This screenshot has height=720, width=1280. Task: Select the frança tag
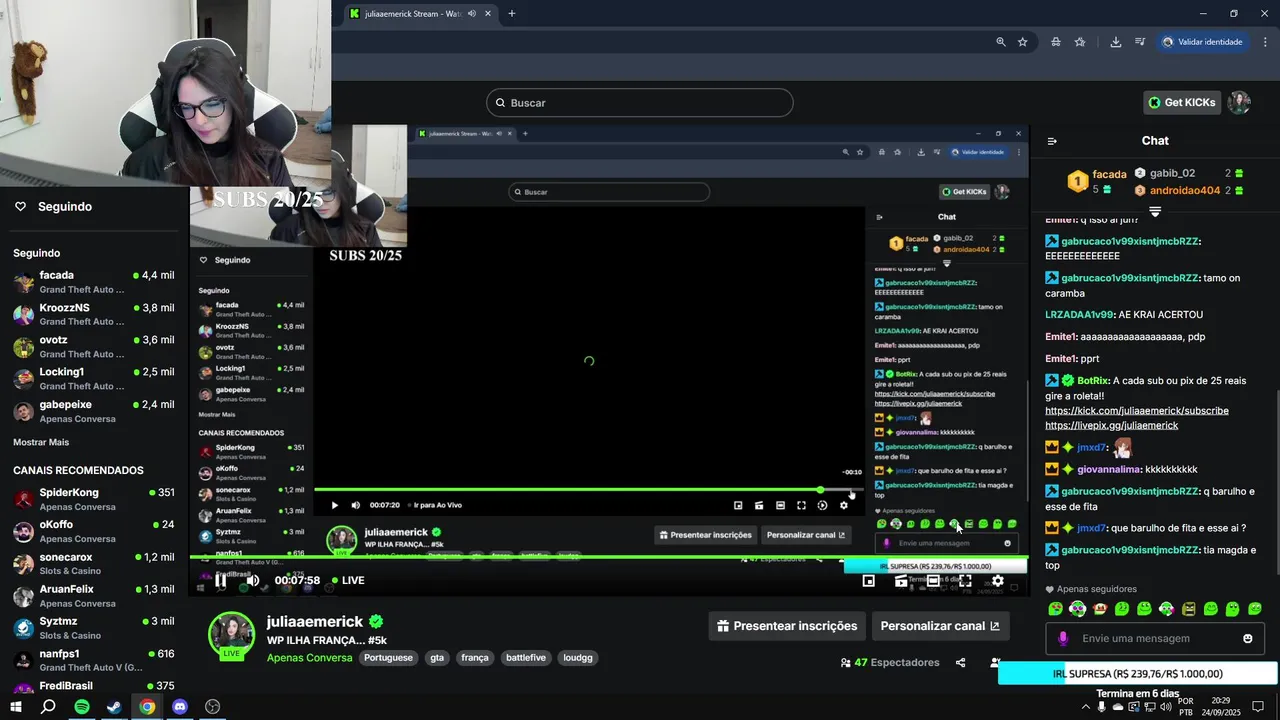coord(475,658)
